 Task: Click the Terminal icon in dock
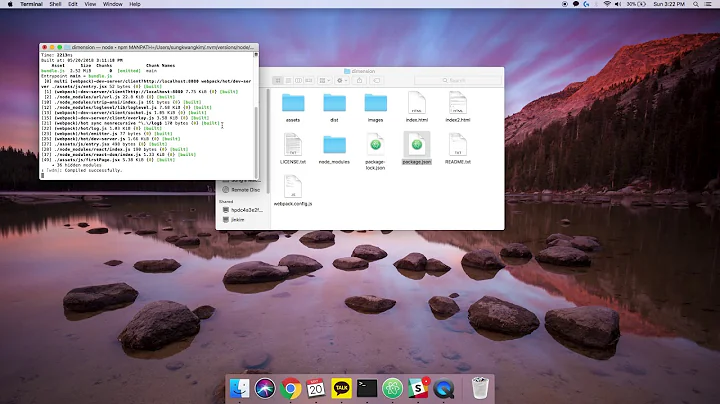[367, 386]
